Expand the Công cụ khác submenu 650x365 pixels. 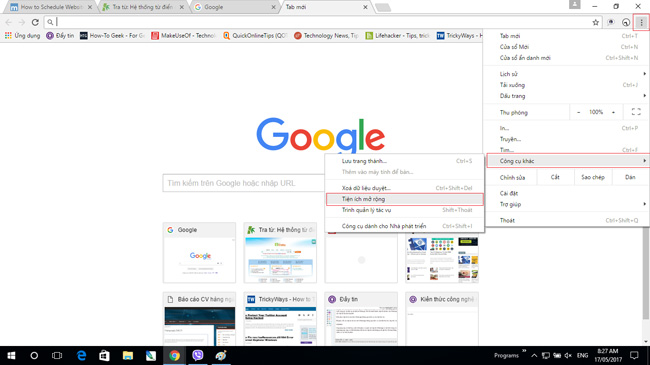coord(568,161)
